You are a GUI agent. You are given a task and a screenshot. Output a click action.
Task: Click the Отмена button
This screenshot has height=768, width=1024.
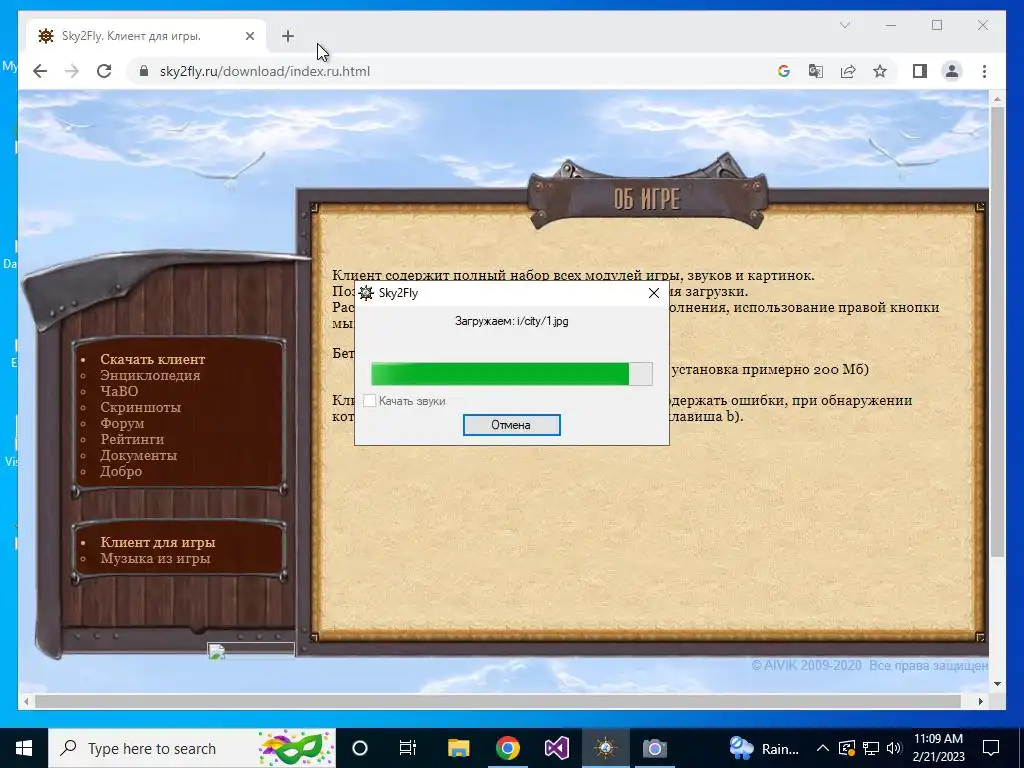click(x=511, y=424)
